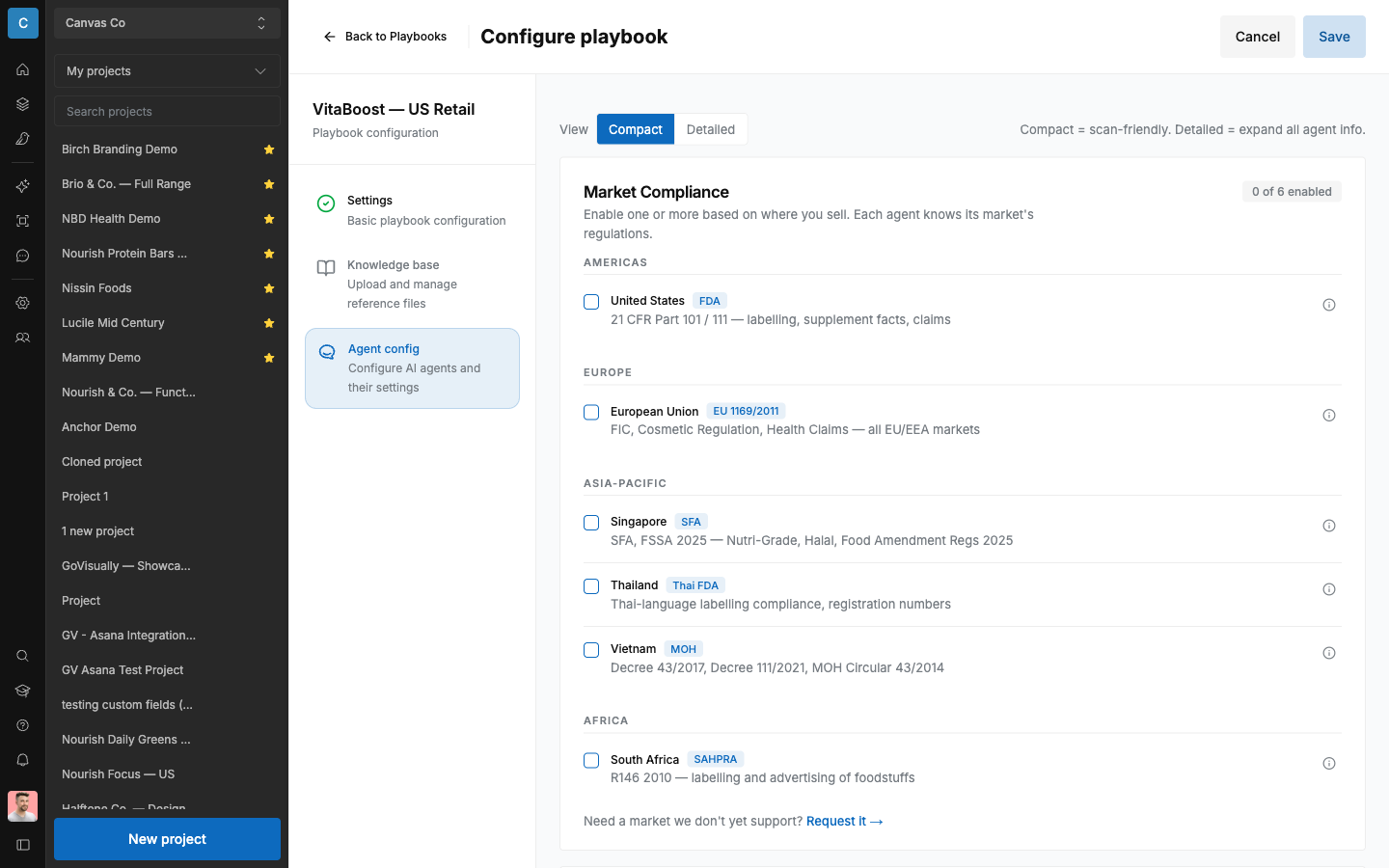Toggle the sidebar collapse icon at bottom

tap(22, 845)
